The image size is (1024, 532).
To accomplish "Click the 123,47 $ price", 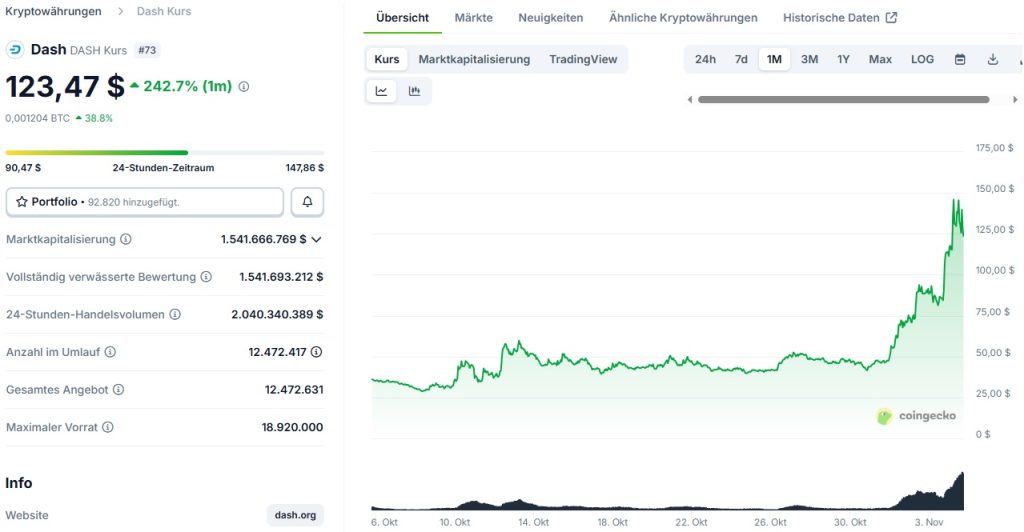I will 65,86.
